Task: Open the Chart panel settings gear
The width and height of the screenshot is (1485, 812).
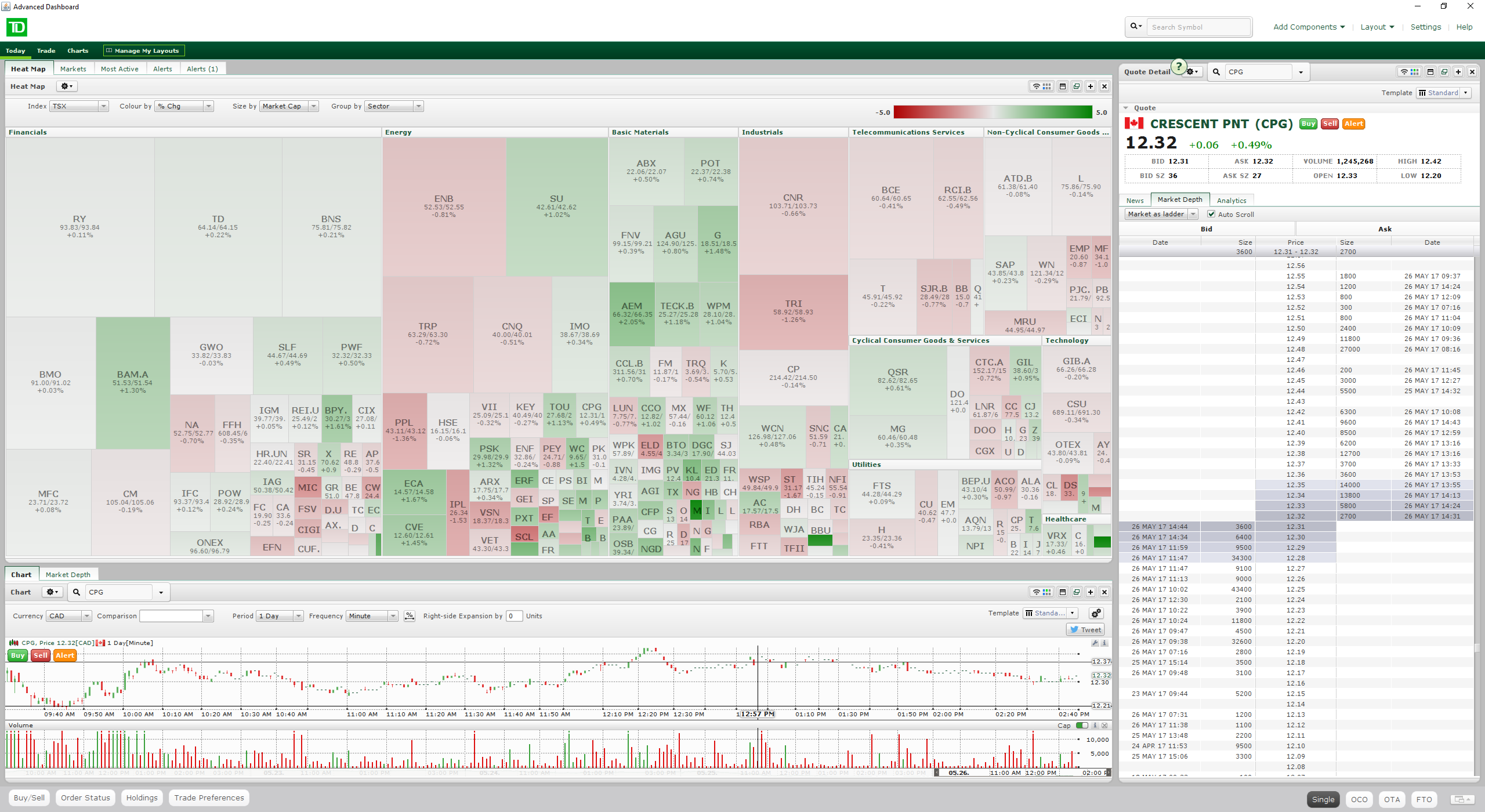Action: [52, 592]
